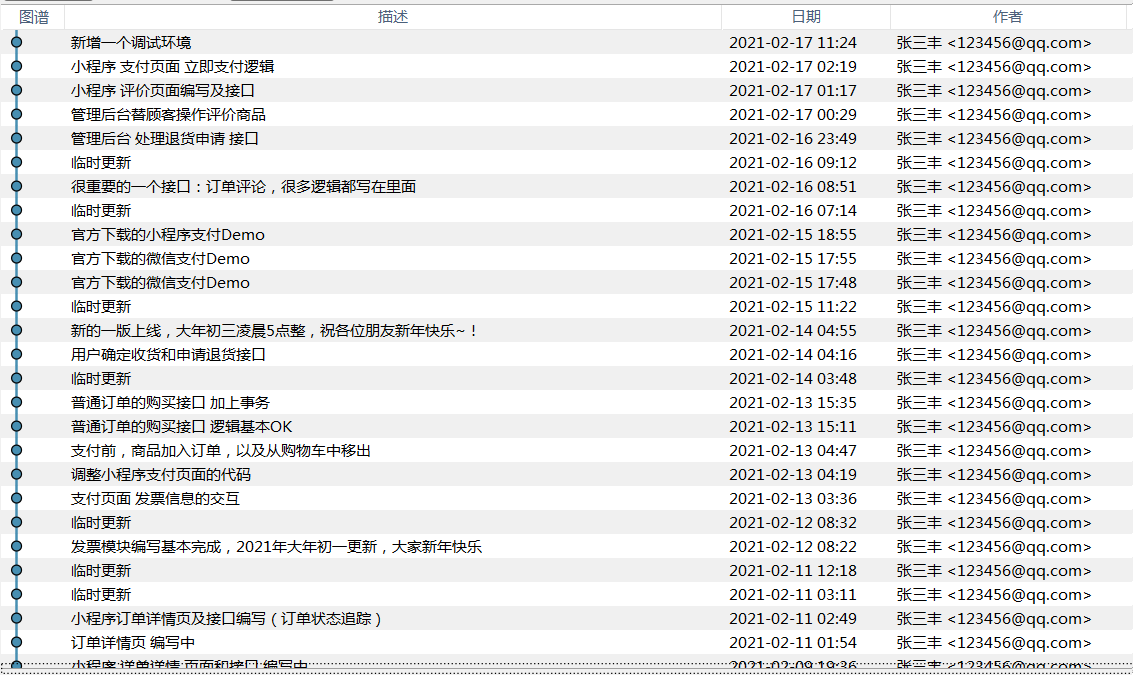Select the 很重要的一个接口：订单评论 commit
This screenshot has height=675, width=1133.
(243, 187)
